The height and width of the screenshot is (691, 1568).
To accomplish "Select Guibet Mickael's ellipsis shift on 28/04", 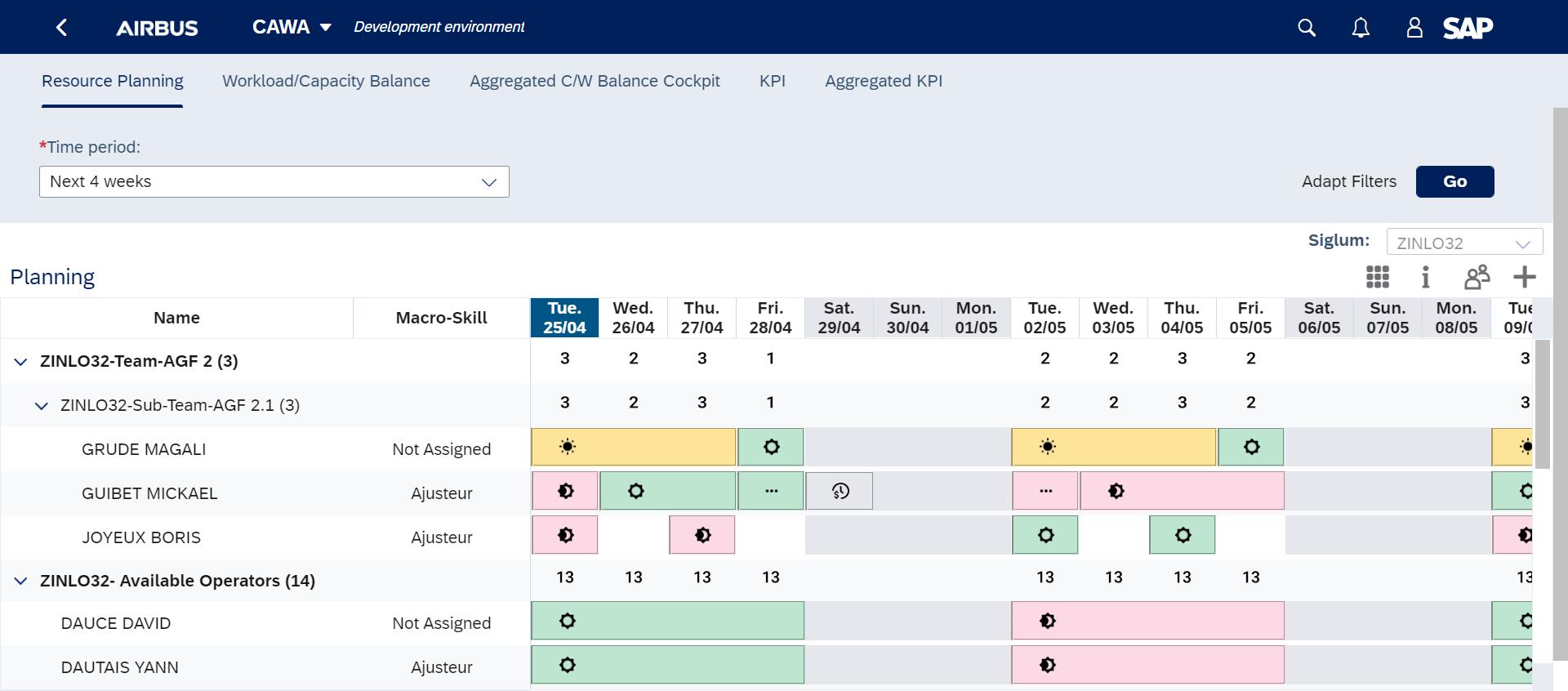I will click(771, 491).
